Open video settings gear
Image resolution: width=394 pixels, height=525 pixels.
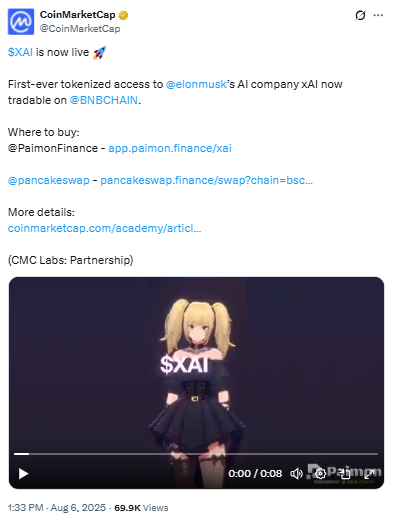320,473
